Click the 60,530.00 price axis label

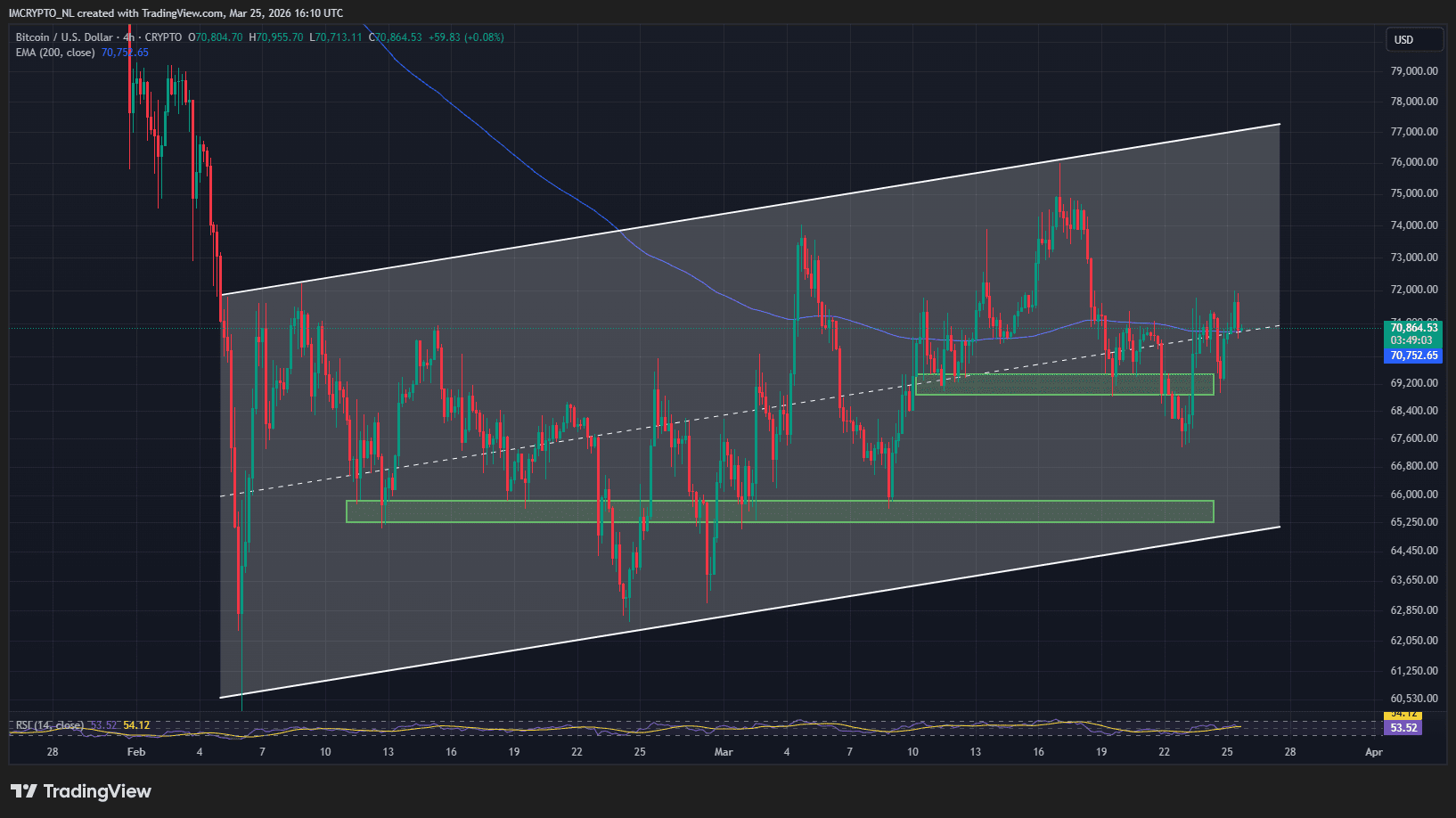(x=1414, y=699)
